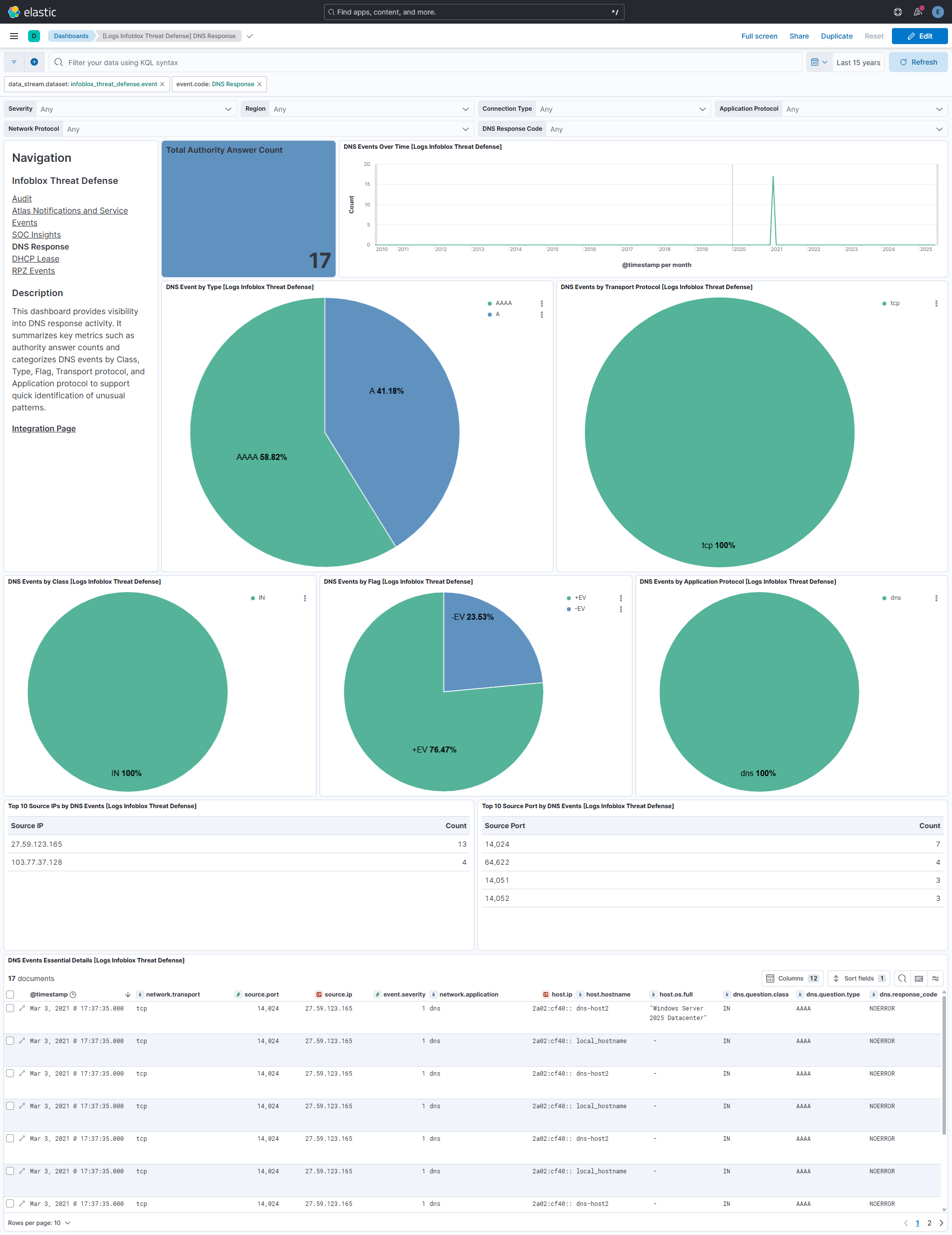Open options for +EV legend item

coord(620,598)
